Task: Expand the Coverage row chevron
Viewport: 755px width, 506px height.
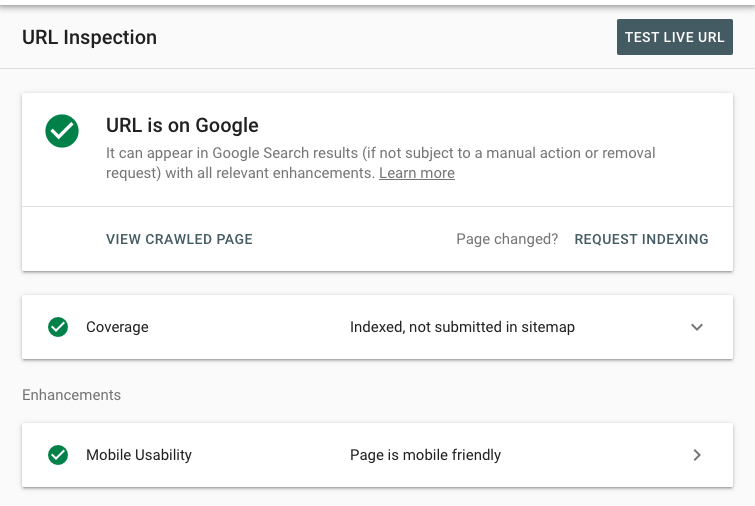Action: 697,327
